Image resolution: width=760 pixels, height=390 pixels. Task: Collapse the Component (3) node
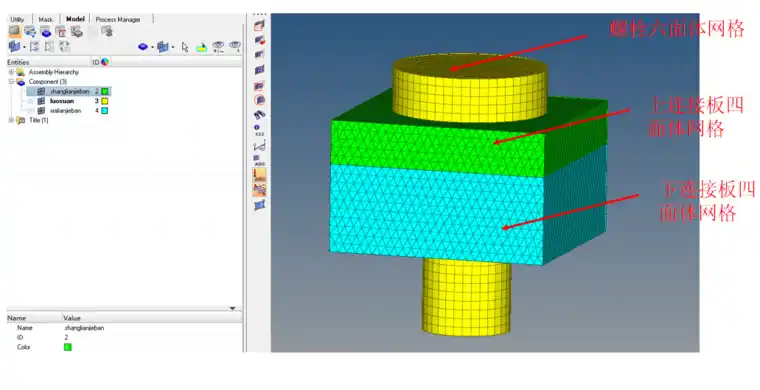tap(11, 81)
